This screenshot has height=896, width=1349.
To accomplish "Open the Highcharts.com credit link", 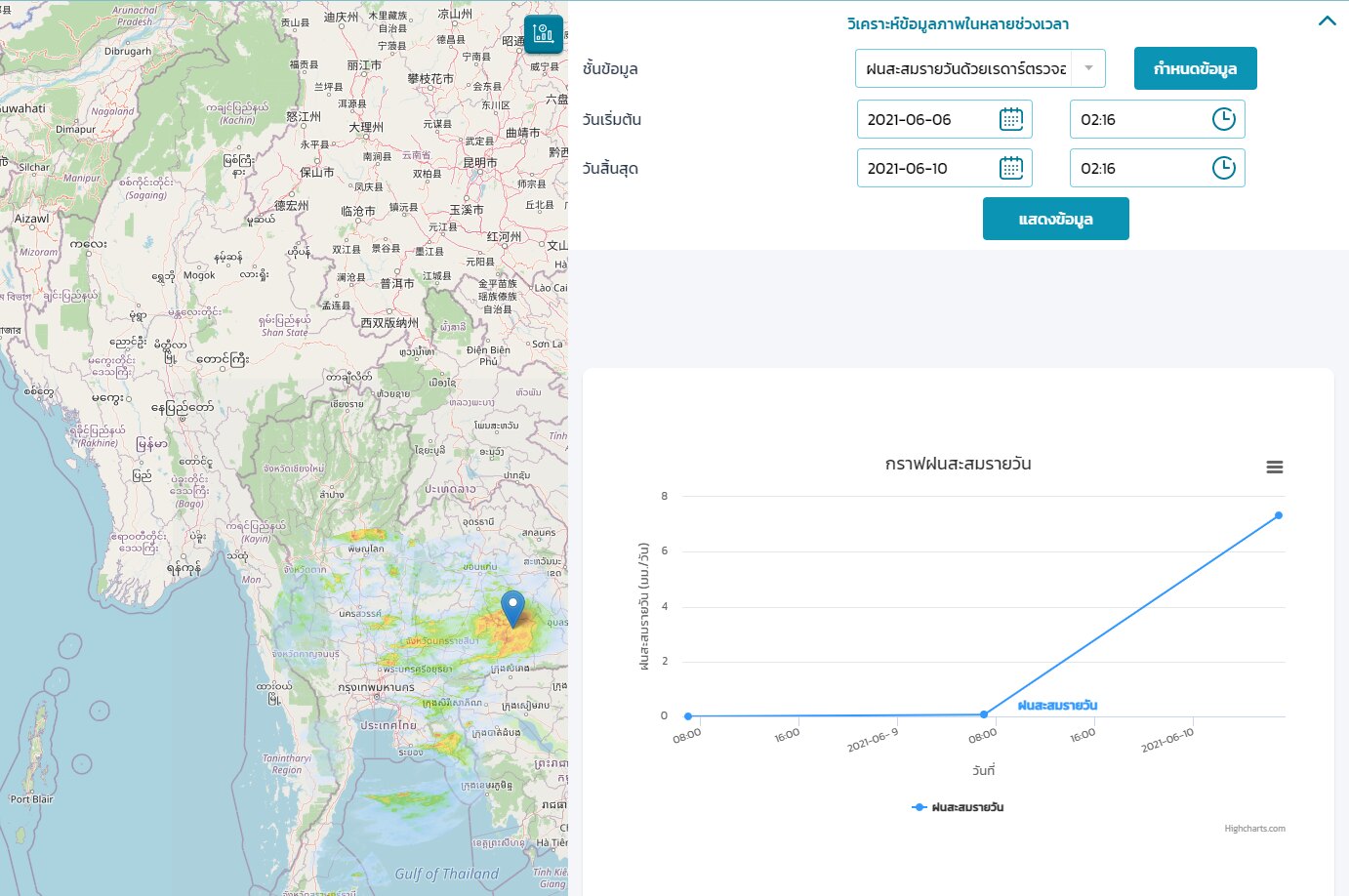I will click(x=1254, y=829).
